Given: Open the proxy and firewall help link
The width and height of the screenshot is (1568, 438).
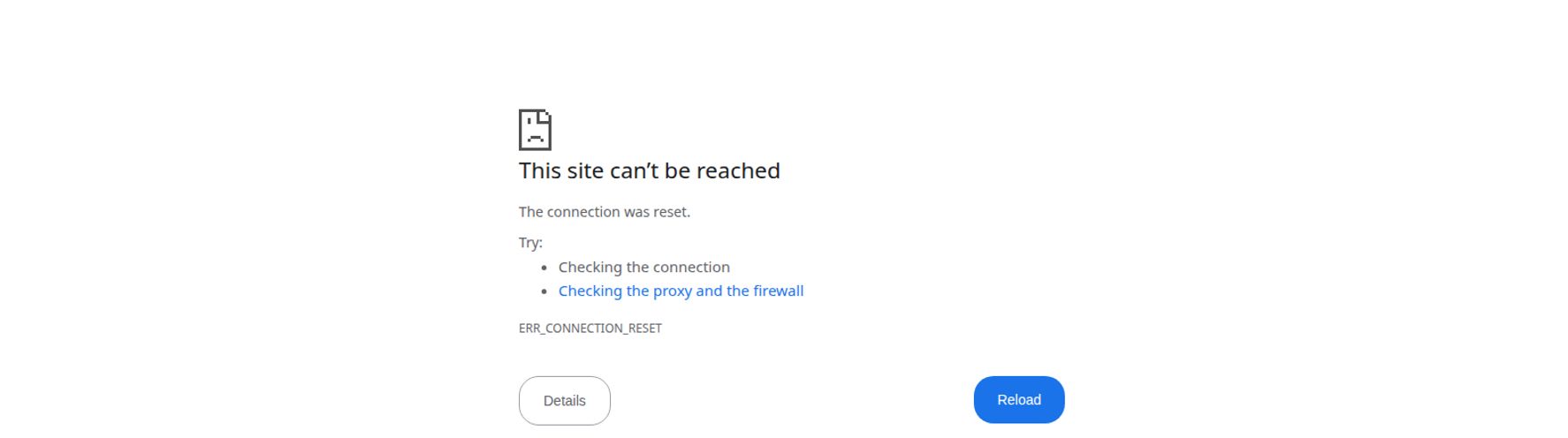Looking at the screenshot, I should pyautogui.click(x=681, y=291).
